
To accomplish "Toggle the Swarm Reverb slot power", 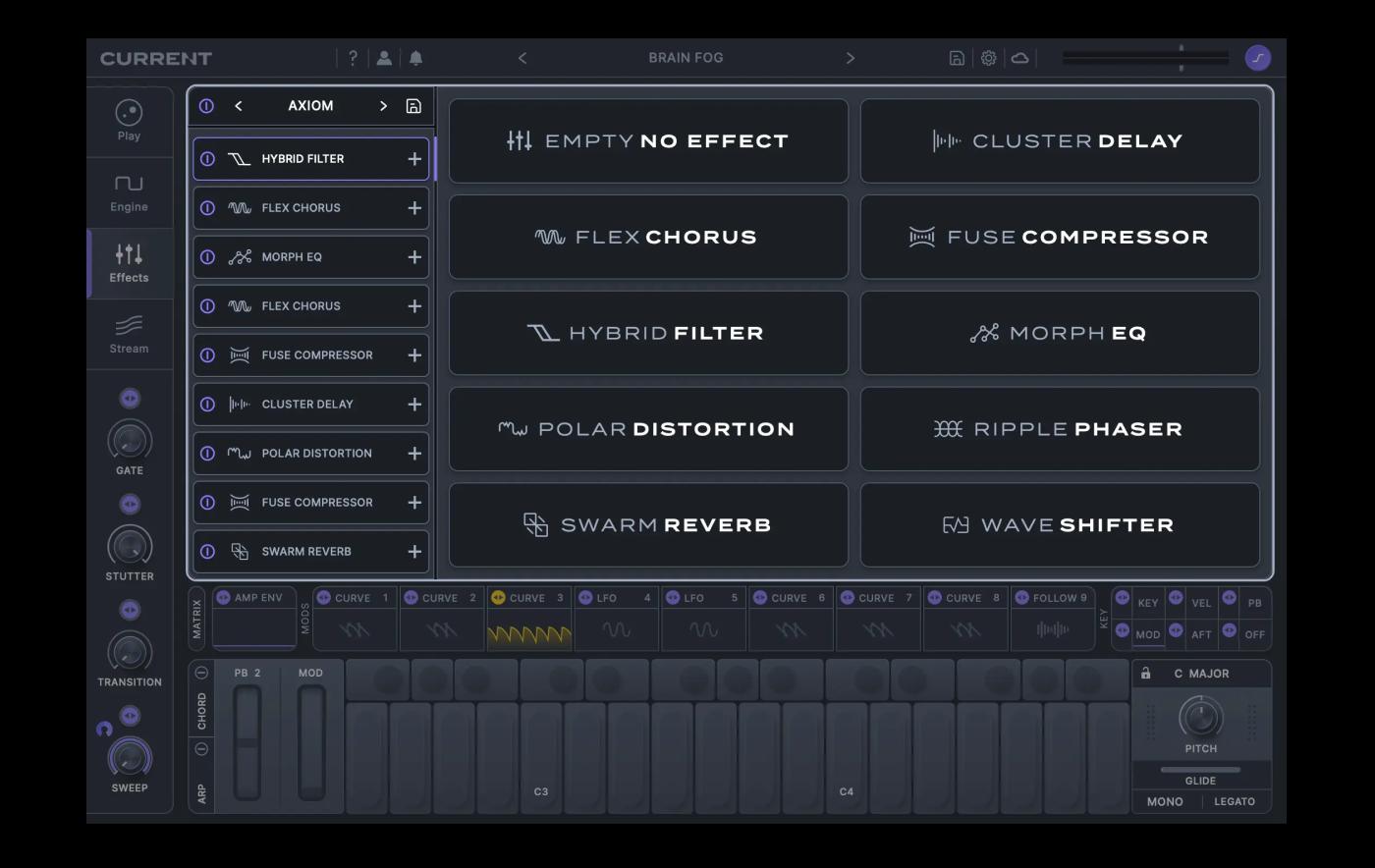I will click(207, 552).
